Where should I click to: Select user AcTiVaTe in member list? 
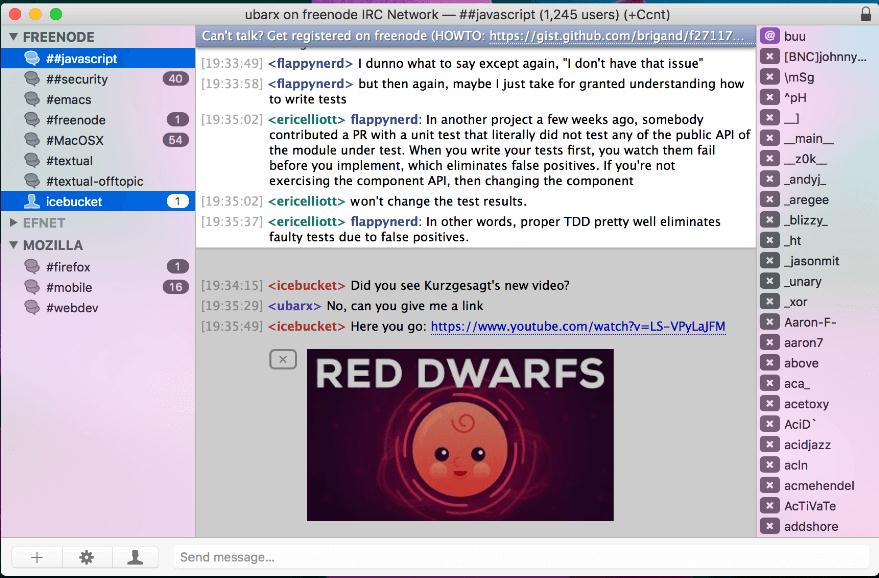click(x=810, y=506)
